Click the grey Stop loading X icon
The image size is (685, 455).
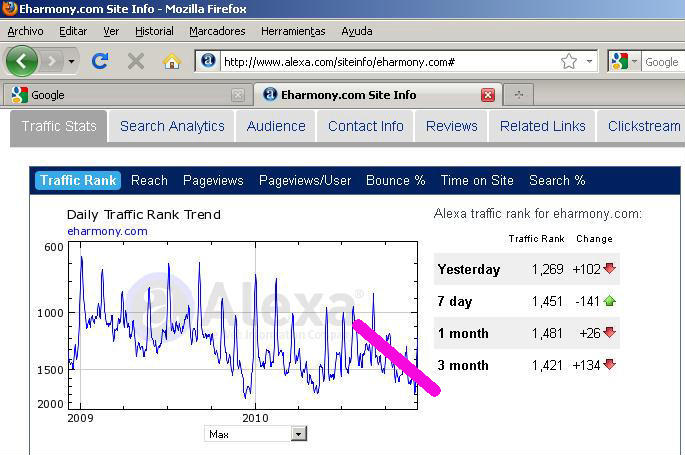point(136,61)
